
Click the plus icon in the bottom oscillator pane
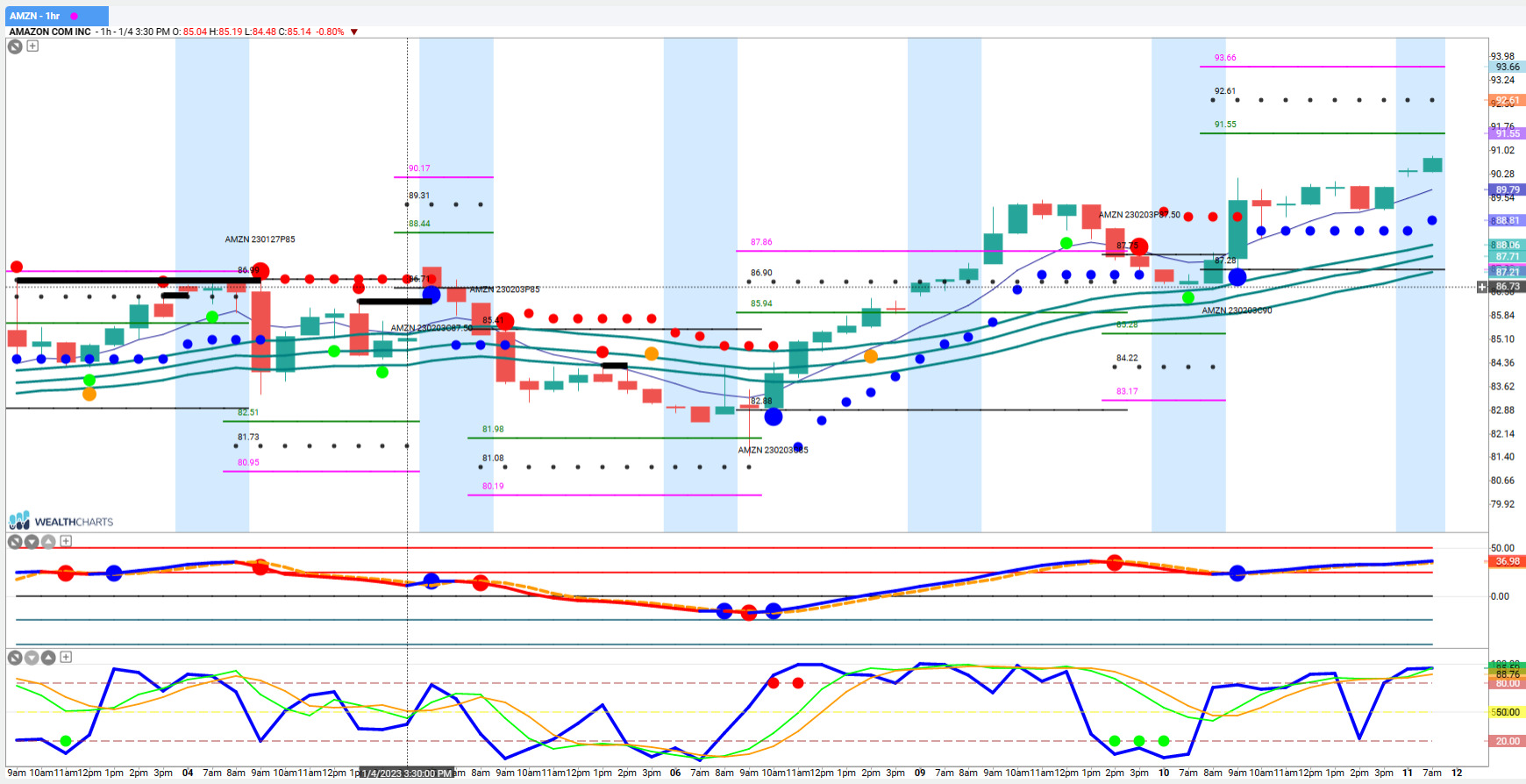pyautogui.click(x=66, y=657)
